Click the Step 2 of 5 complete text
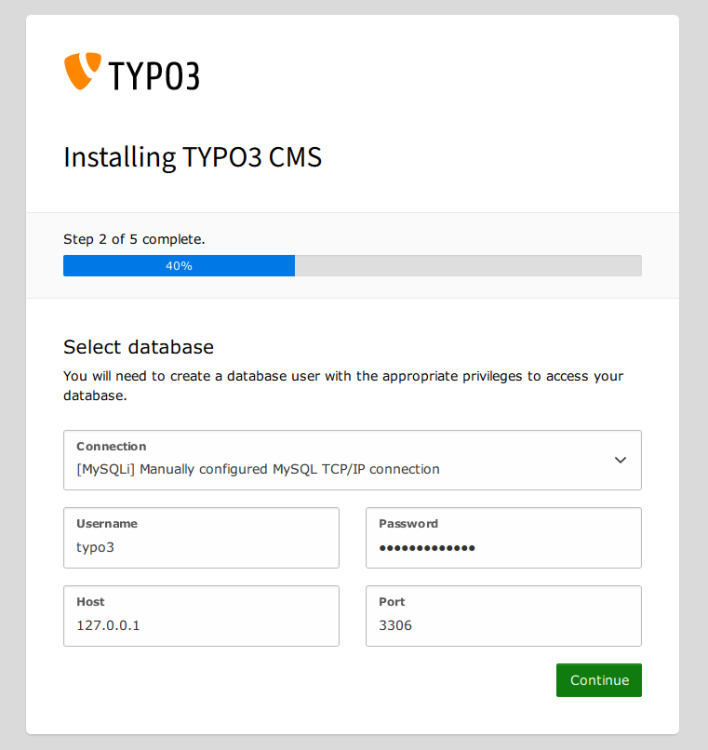Image resolution: width=708 pixels, height=750 pixels. (134, 239)
